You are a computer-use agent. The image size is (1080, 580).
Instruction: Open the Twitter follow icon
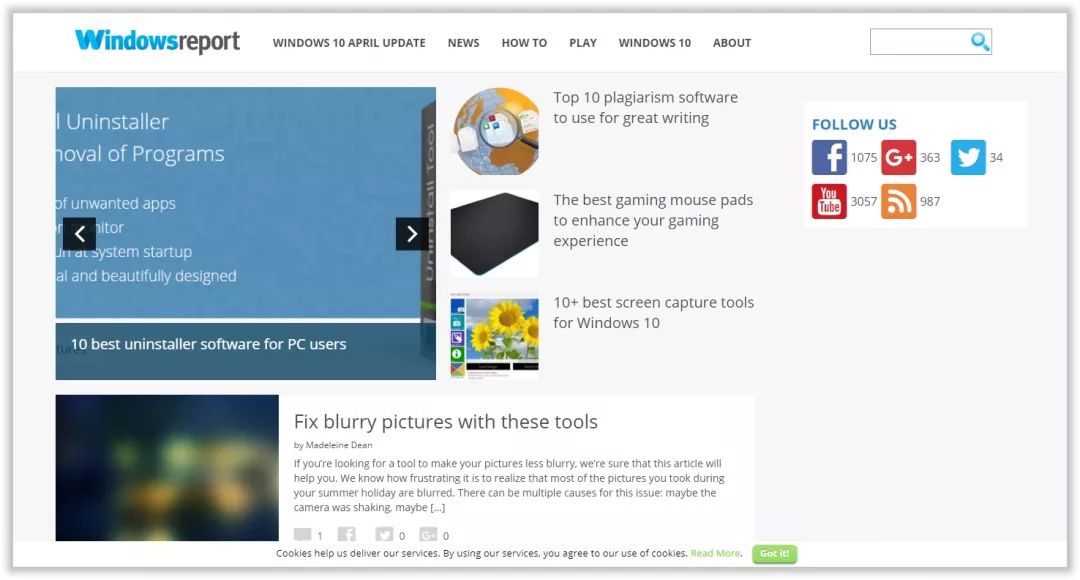pos(968,157)
